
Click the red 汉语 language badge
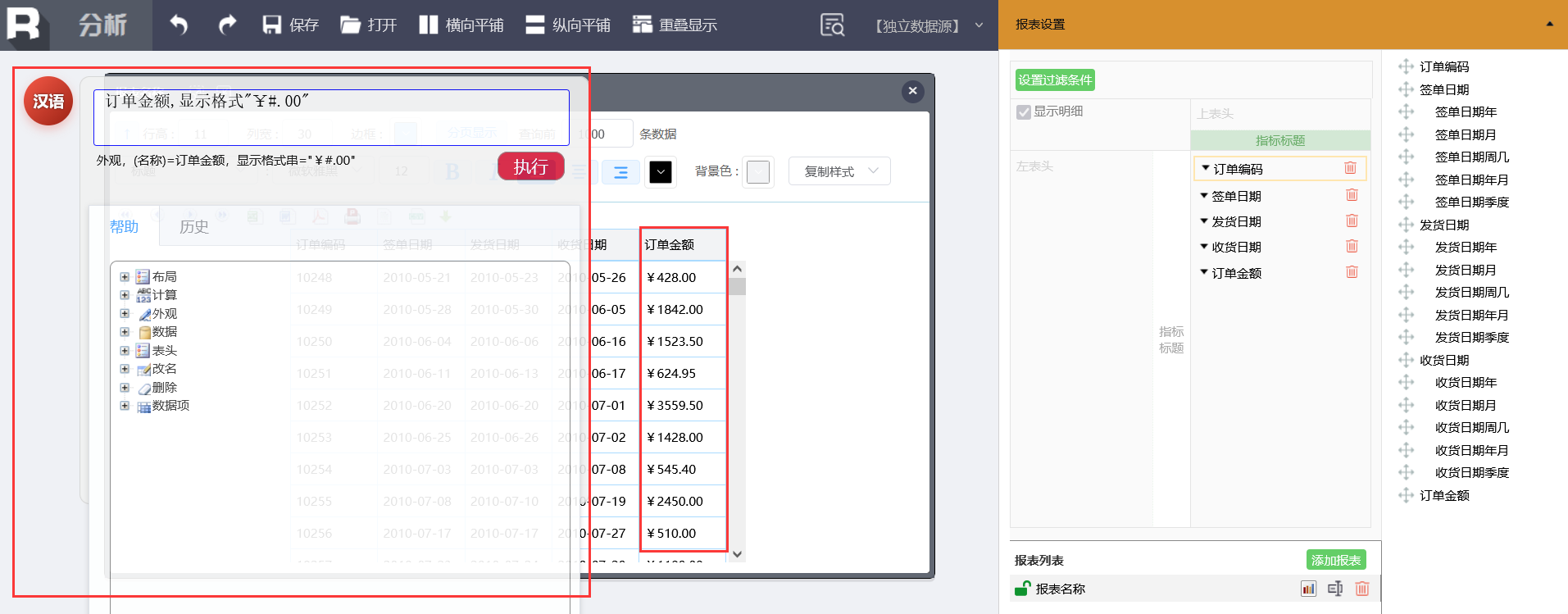[x=48, y=101]
